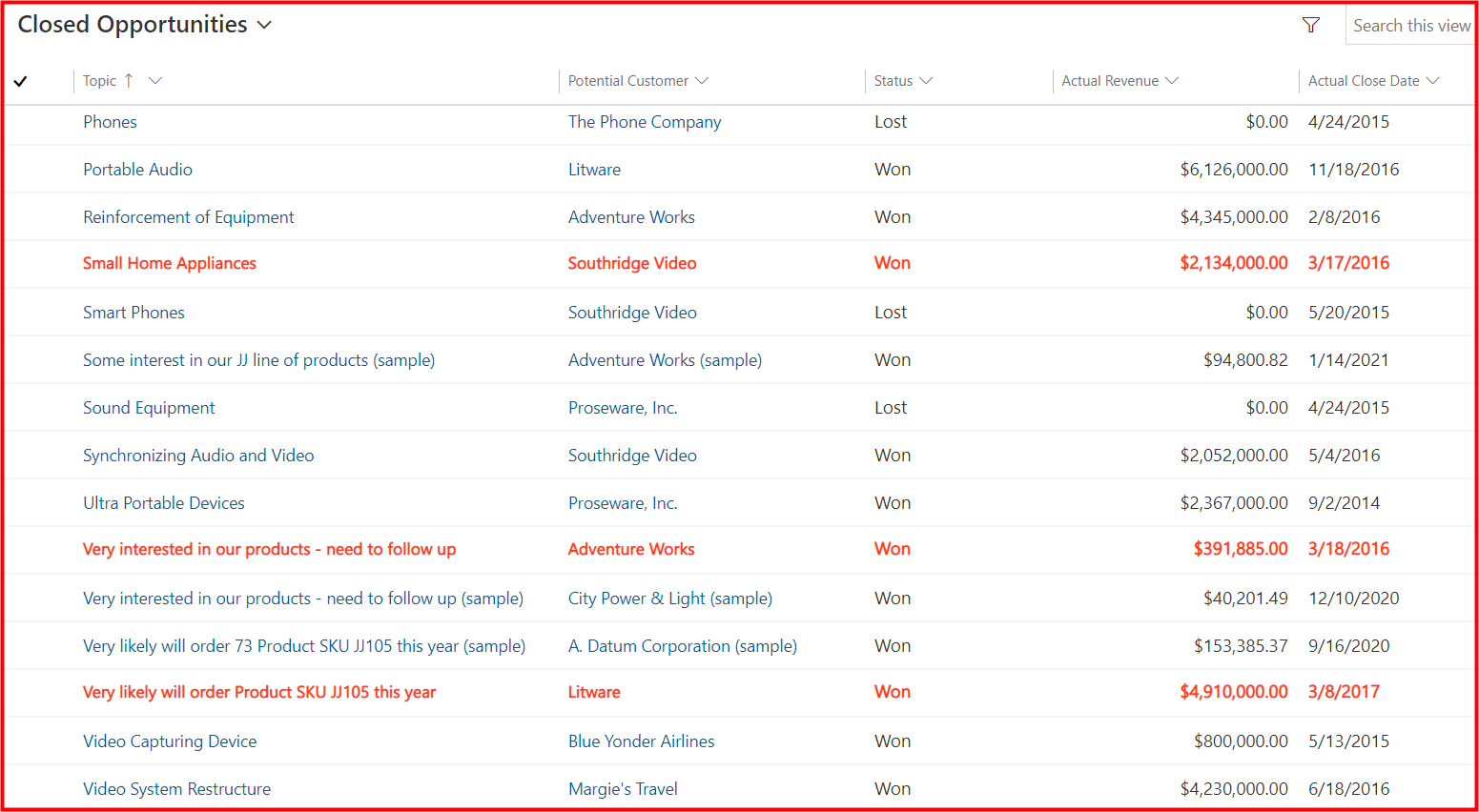The image size is (1479, 812).
Task: Open Proseware, Inc. in Sound Equipment row
Action: [623, 408]
